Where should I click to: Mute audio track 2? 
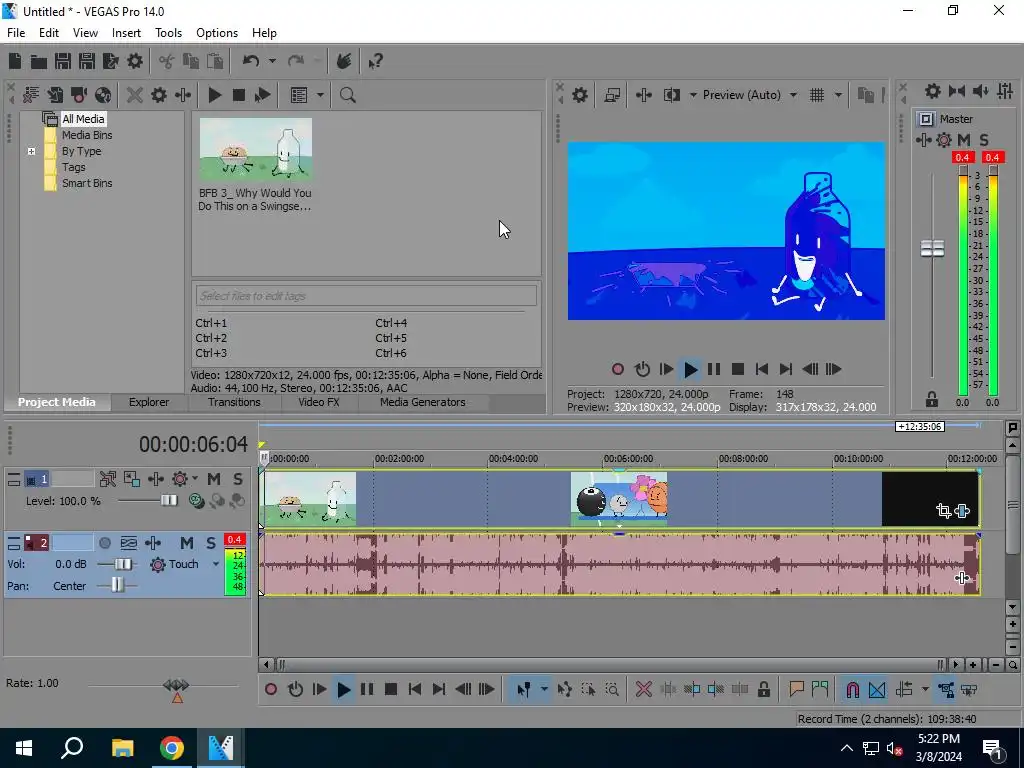[x=187, y=543]
